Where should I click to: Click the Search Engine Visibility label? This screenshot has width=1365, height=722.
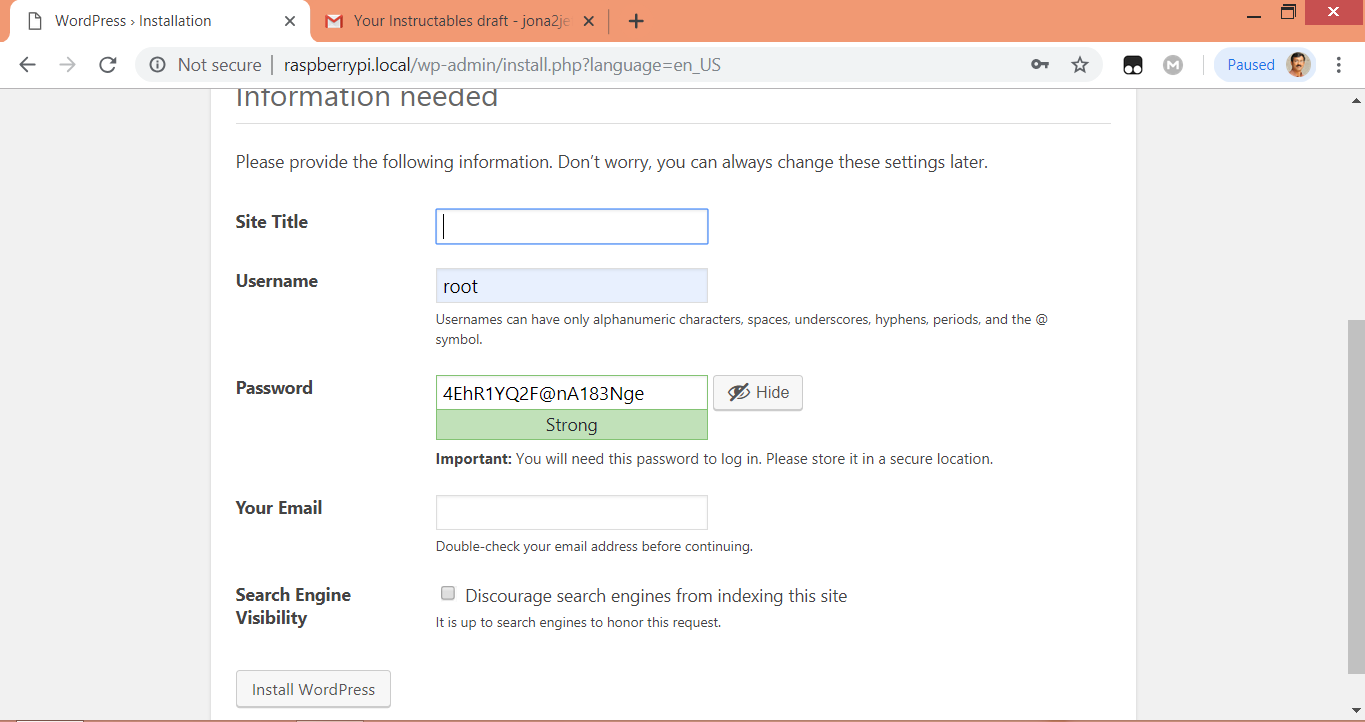tap(293, 606)
